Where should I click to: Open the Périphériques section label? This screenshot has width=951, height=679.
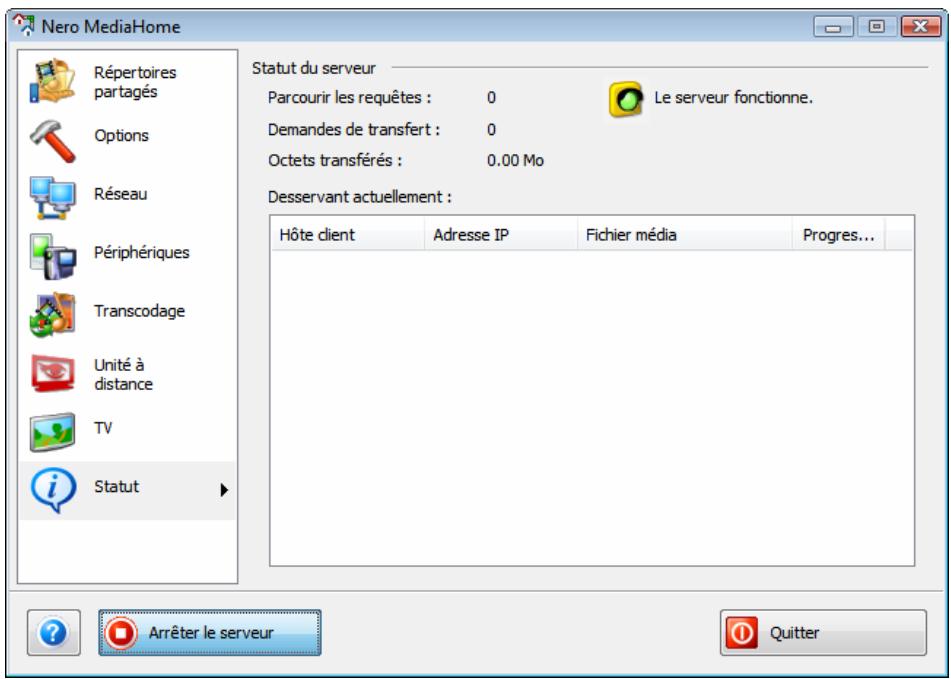pos(141,252)
